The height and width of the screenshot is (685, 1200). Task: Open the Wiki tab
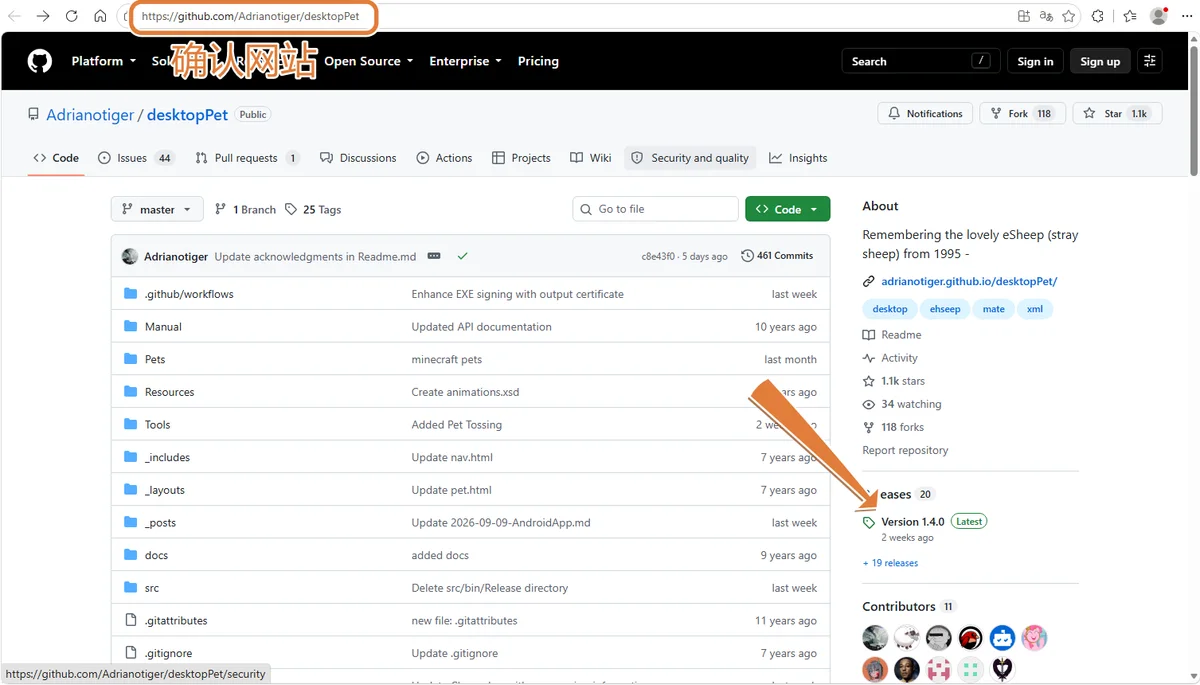[x=590, y=158]
